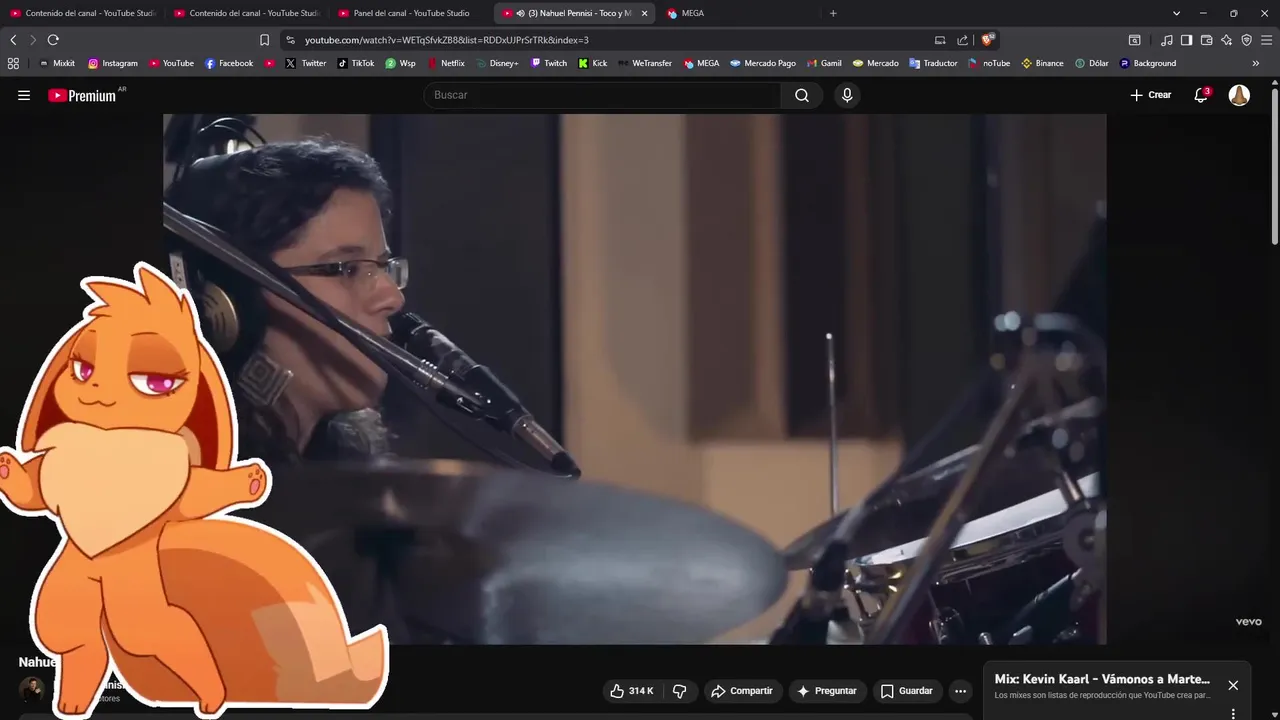The width and height of the screenshot is (1280, 720).
Task: Open Brave Playlist music note icon
Action: click(1166, 40)
